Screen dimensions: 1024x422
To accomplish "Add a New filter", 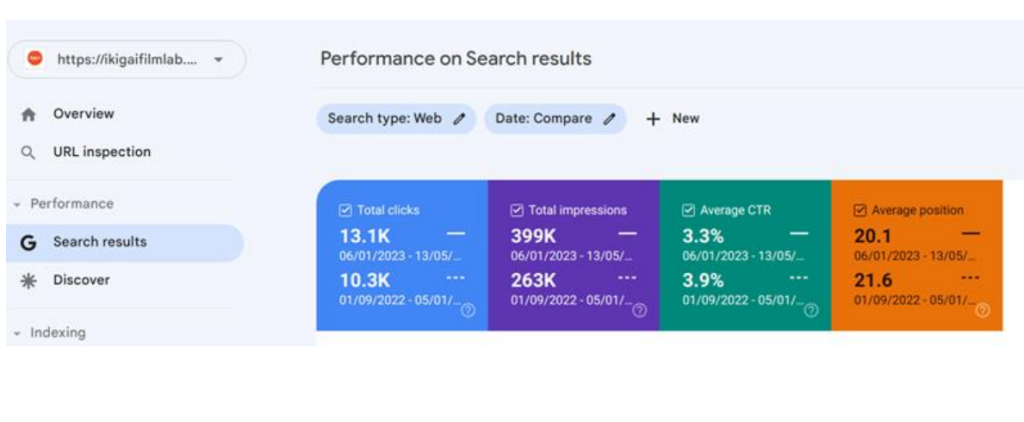I will tap(673, 119).
